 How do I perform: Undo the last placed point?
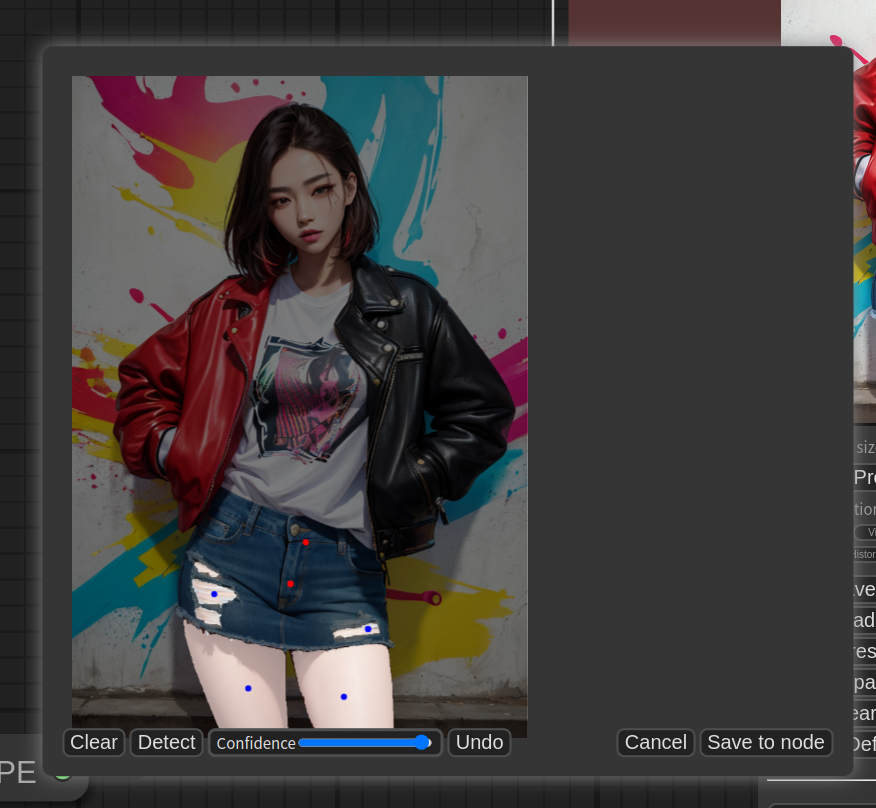pos(479,742)
